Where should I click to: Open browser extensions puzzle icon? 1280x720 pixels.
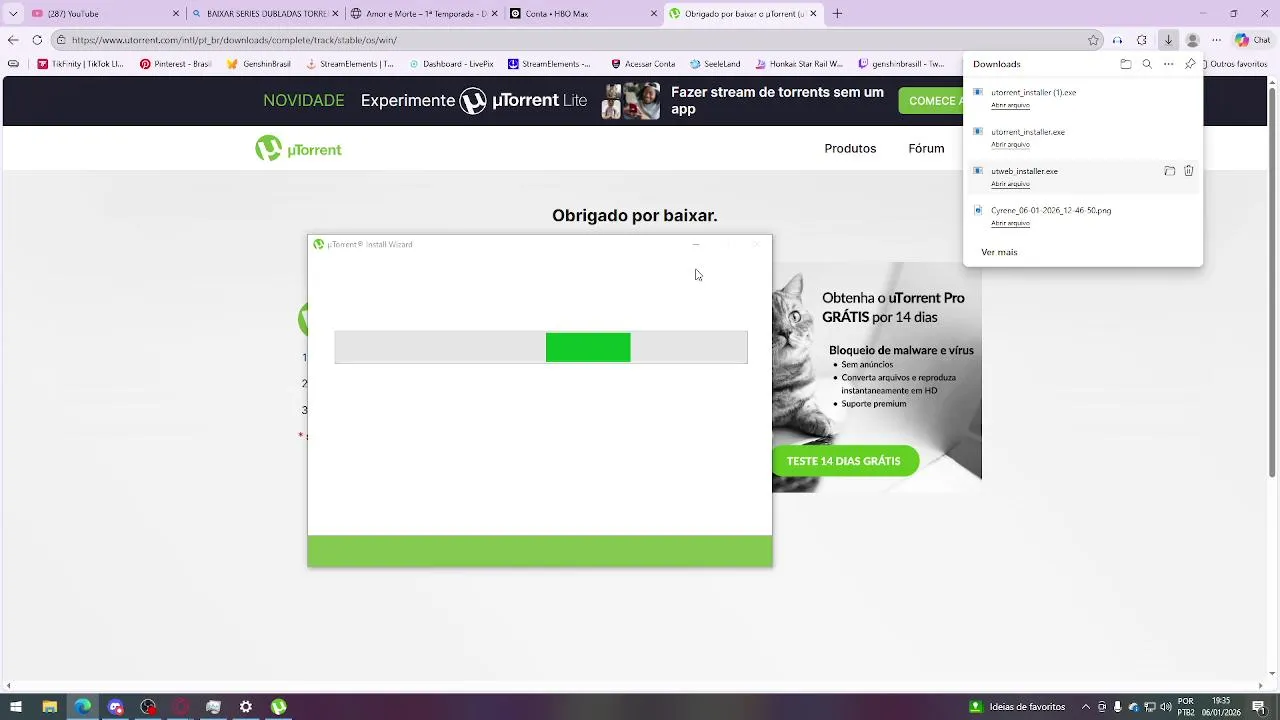tap(1142, 40)
